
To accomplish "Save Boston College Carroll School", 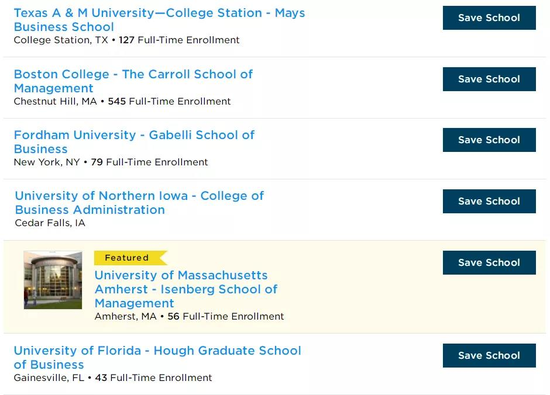I will [489, 79].
